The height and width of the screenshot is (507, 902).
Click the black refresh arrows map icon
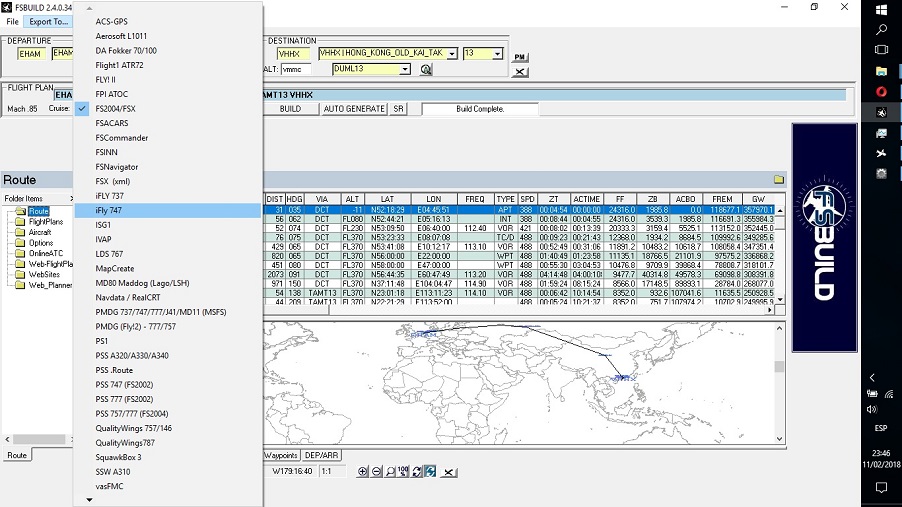(417, 471)
